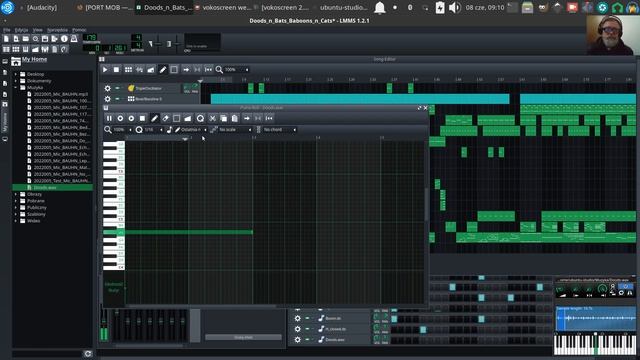Screen dimensions: 640x360
Task: Open the File menu
Action: [x=7, y=30]
